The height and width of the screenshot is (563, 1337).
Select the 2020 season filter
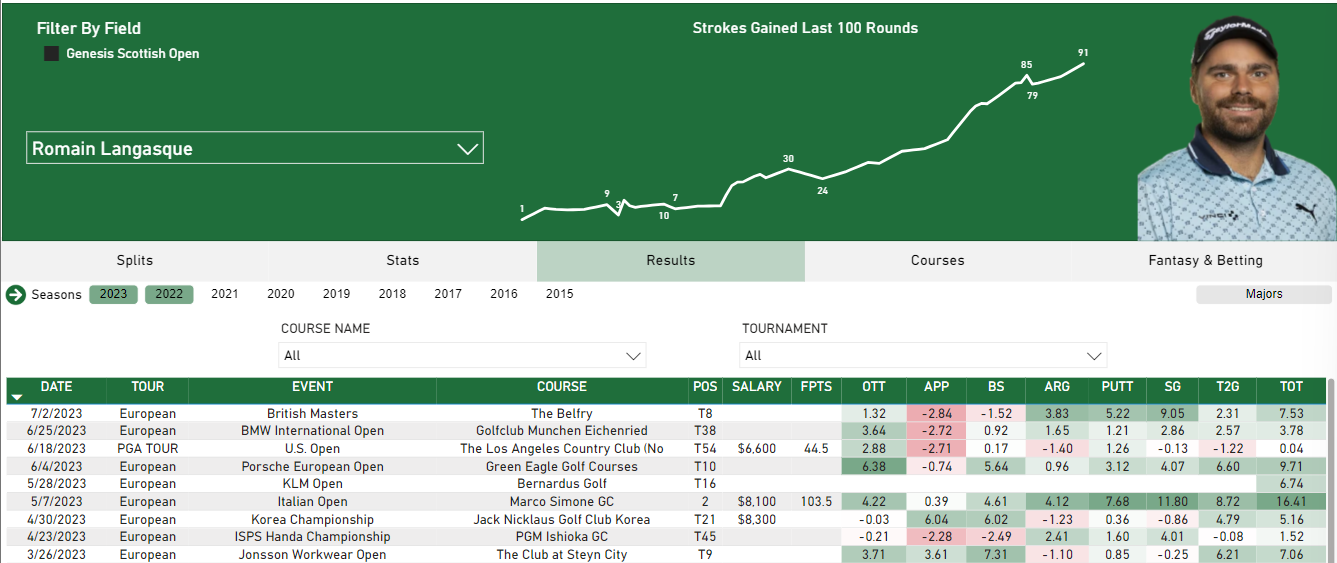point(281,295)
